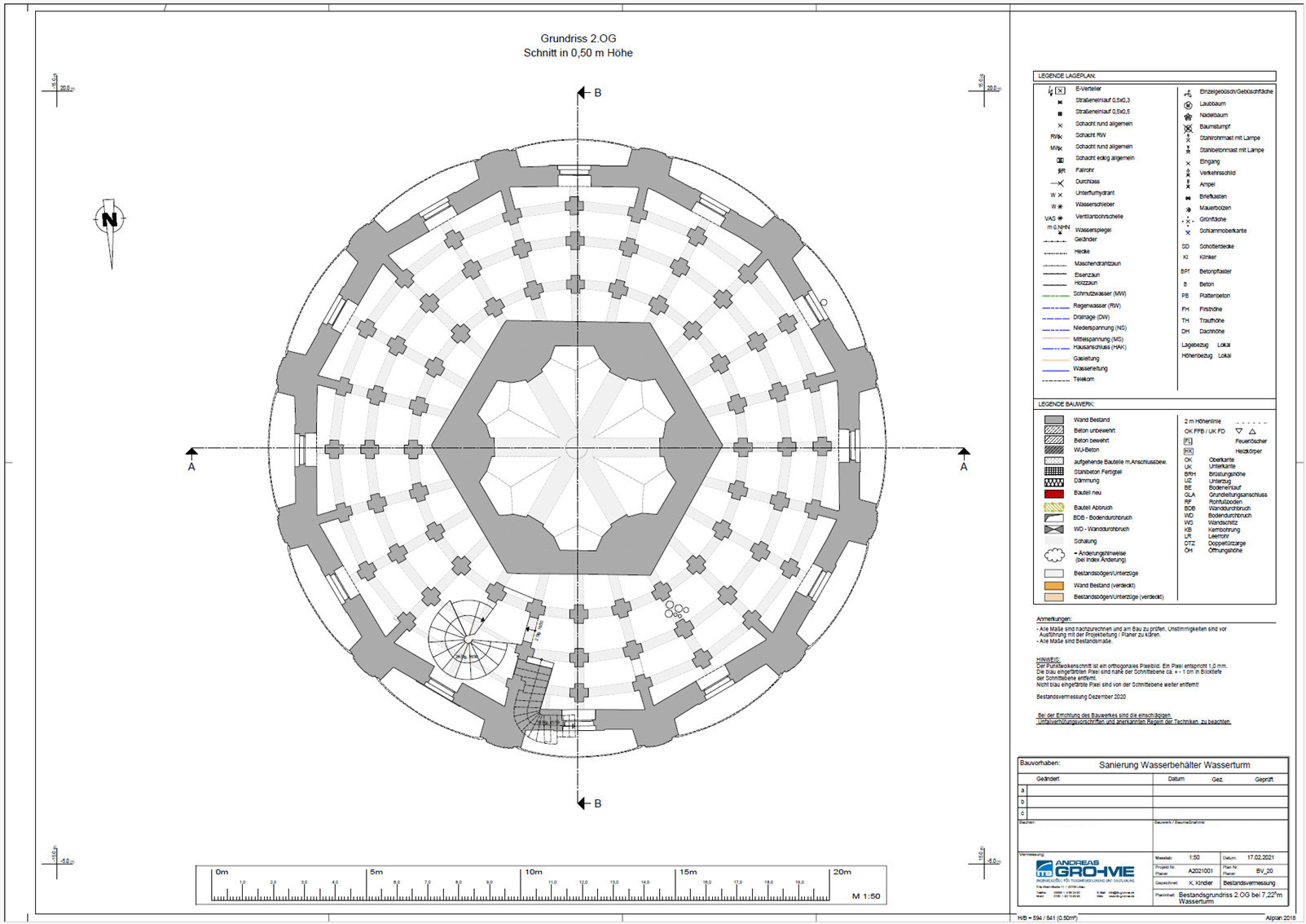The height and width of the screenshot is (924, 1306).
Task: Click the Fallrohr legend symbol
Action: point(1062,171)
